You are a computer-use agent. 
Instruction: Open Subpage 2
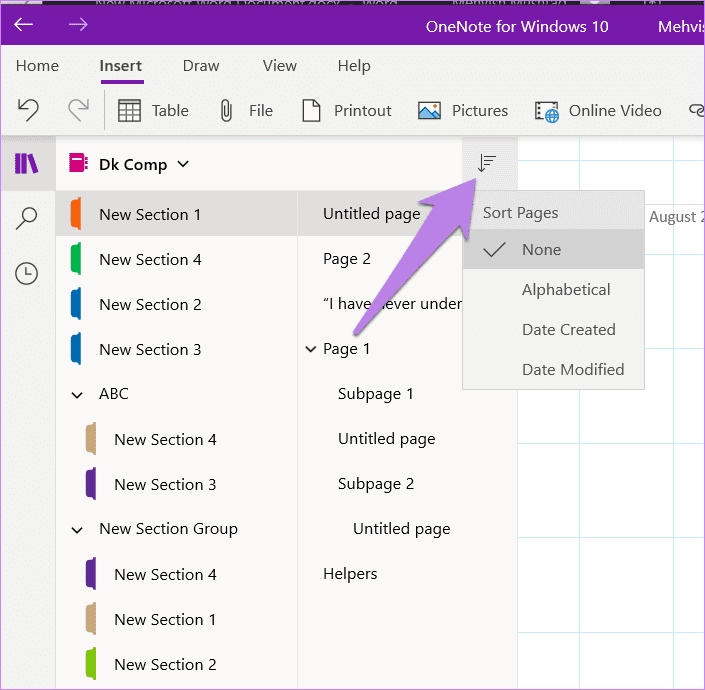[376, 484]
